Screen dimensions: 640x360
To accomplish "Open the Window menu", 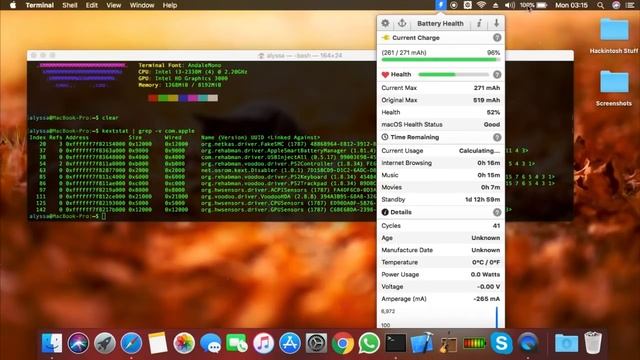I will pyautogui.click(x=142, y=5).
